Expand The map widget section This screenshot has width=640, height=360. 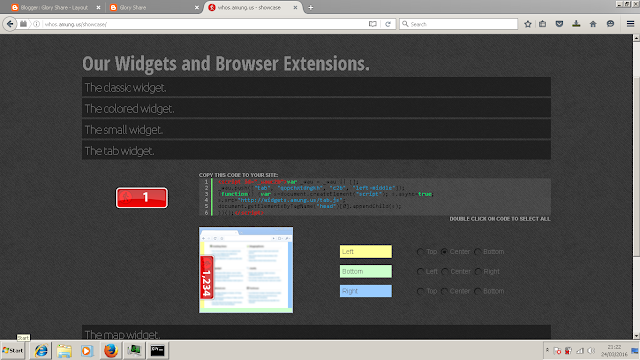click(x=316, y=333)
